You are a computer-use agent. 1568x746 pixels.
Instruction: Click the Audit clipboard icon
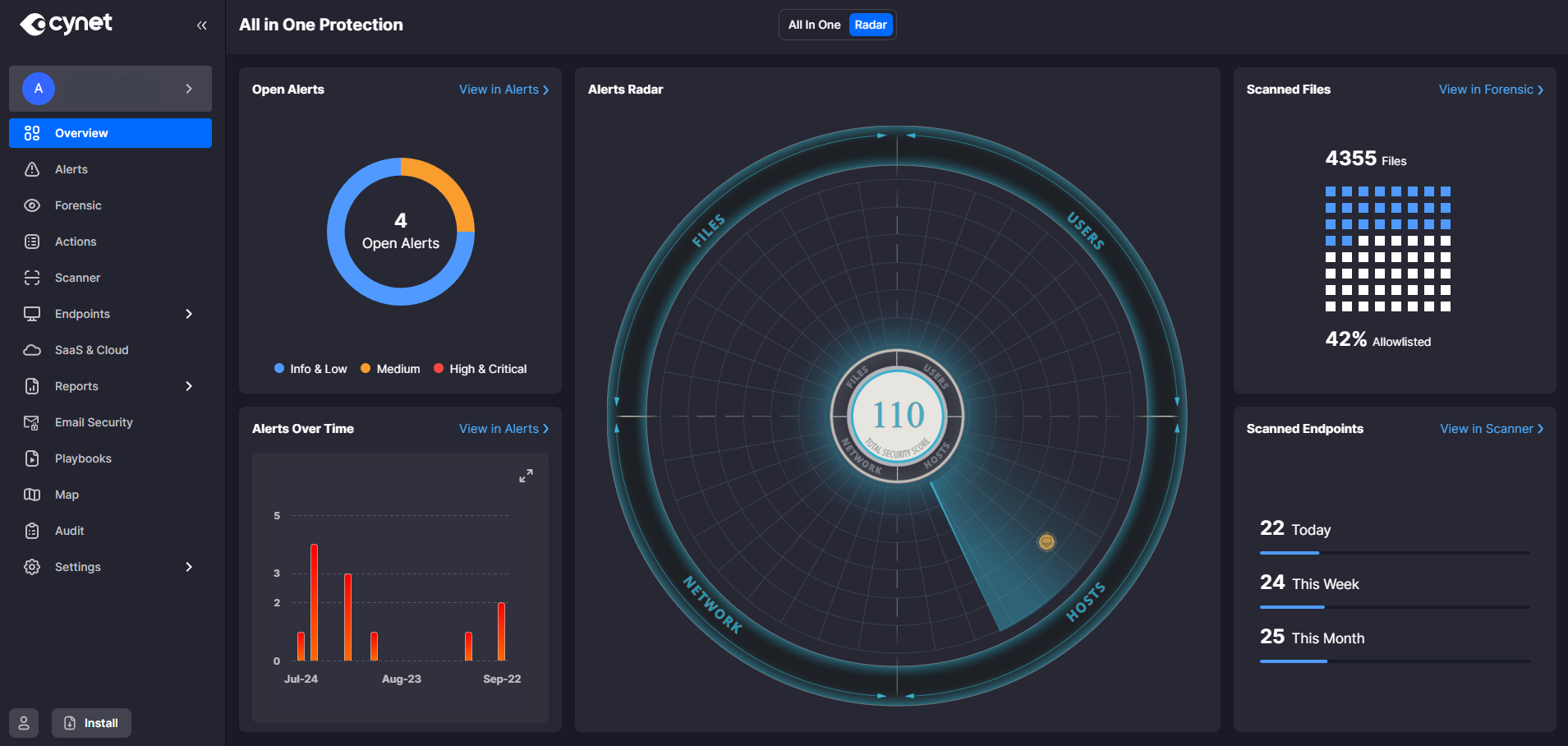pyautogui.click(x=32, y=531)
